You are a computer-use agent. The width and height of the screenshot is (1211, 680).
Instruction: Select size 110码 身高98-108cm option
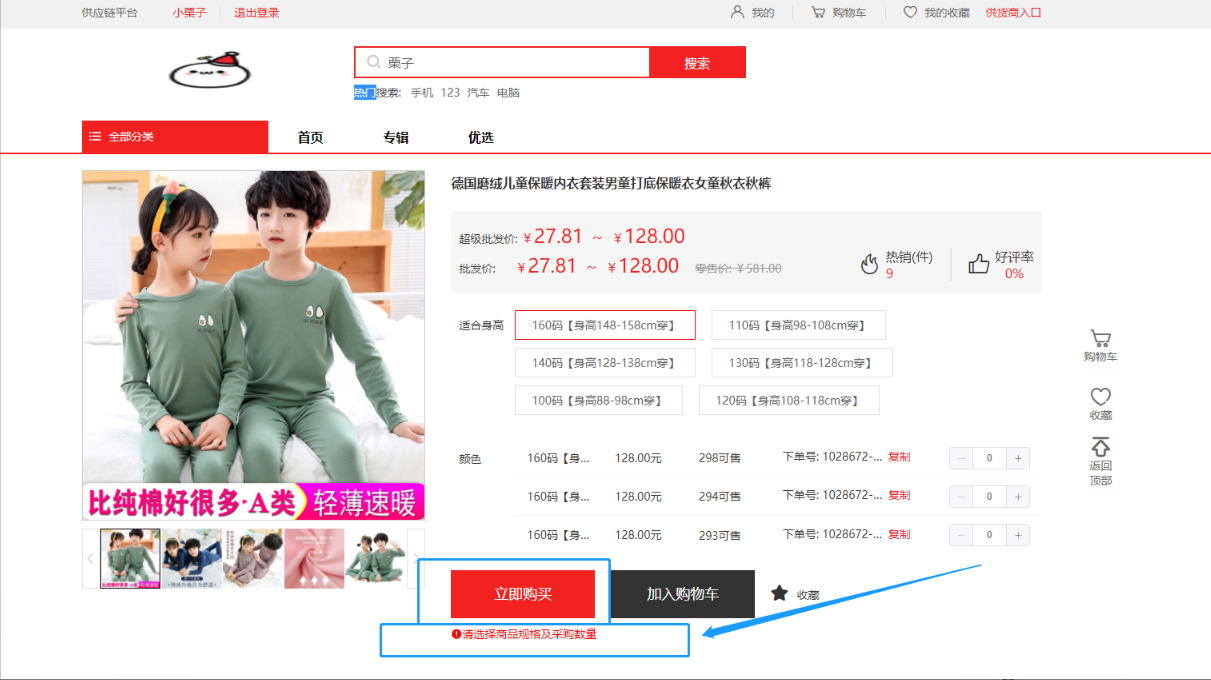(798, 325)
